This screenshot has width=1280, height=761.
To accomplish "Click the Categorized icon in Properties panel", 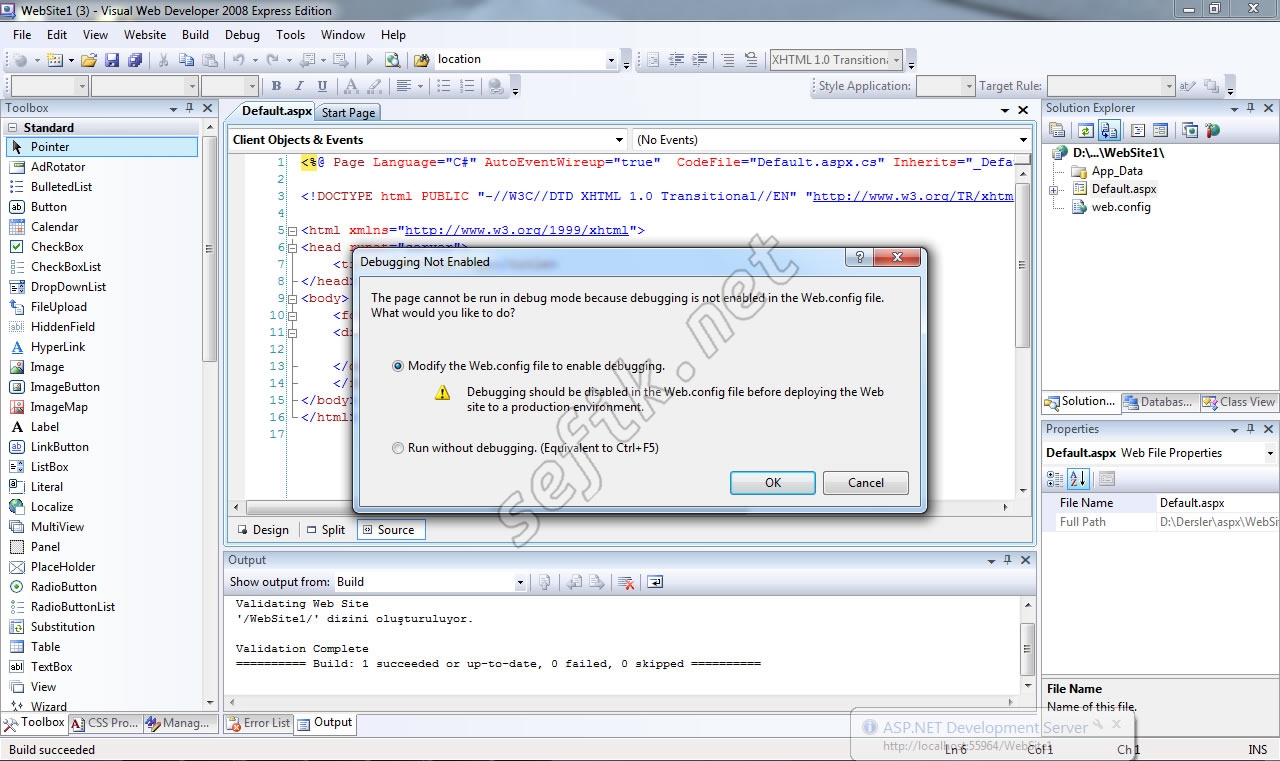I will [x=1056, y=479].
